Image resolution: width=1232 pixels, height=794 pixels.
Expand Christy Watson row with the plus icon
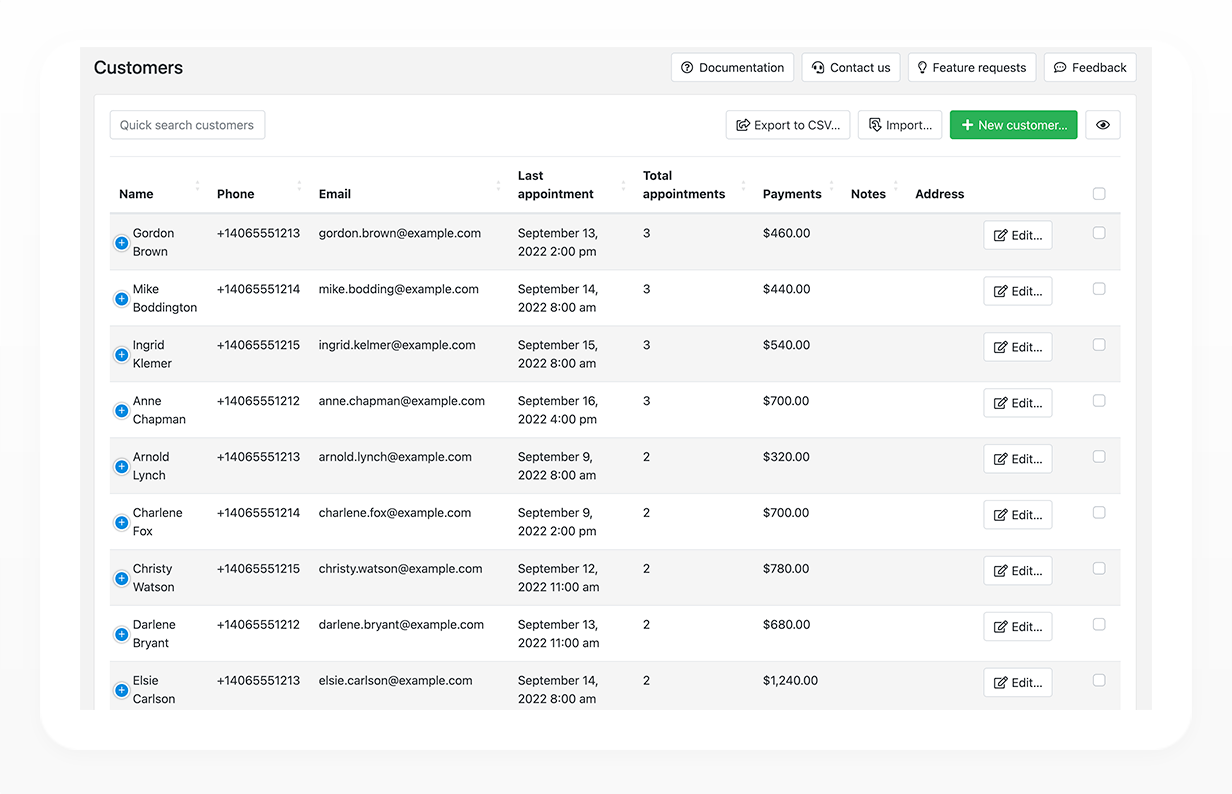click(121, 579)
